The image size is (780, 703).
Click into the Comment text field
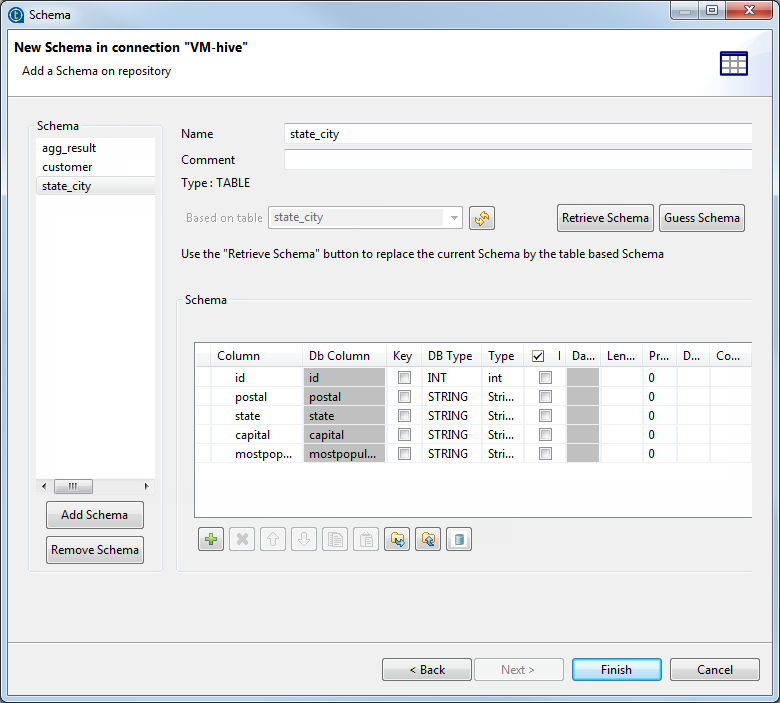coord(517,160)
